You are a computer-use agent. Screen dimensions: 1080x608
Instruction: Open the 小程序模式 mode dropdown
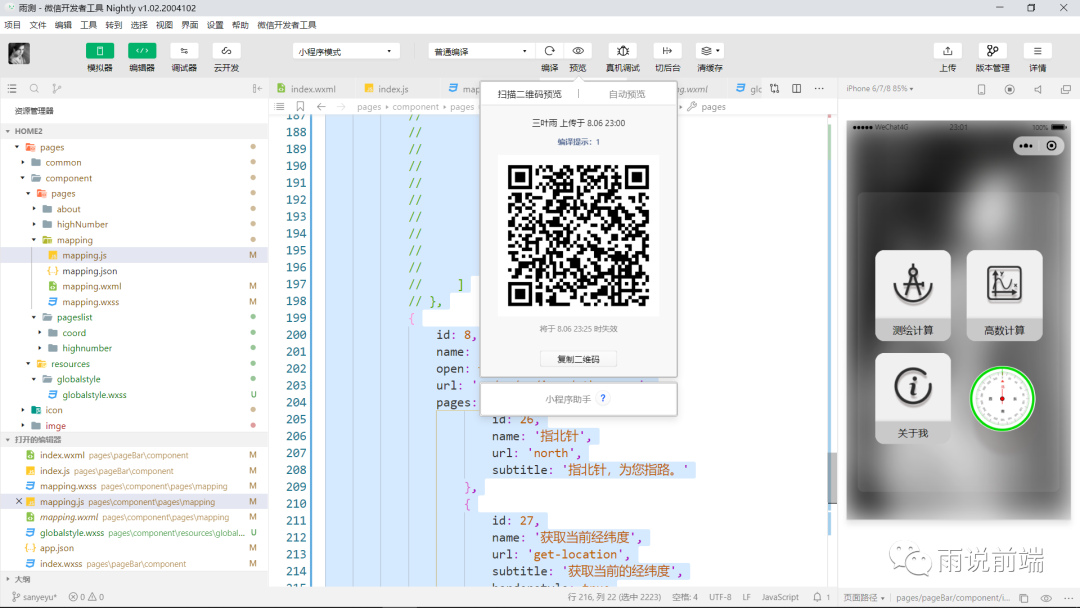point(346,51)
